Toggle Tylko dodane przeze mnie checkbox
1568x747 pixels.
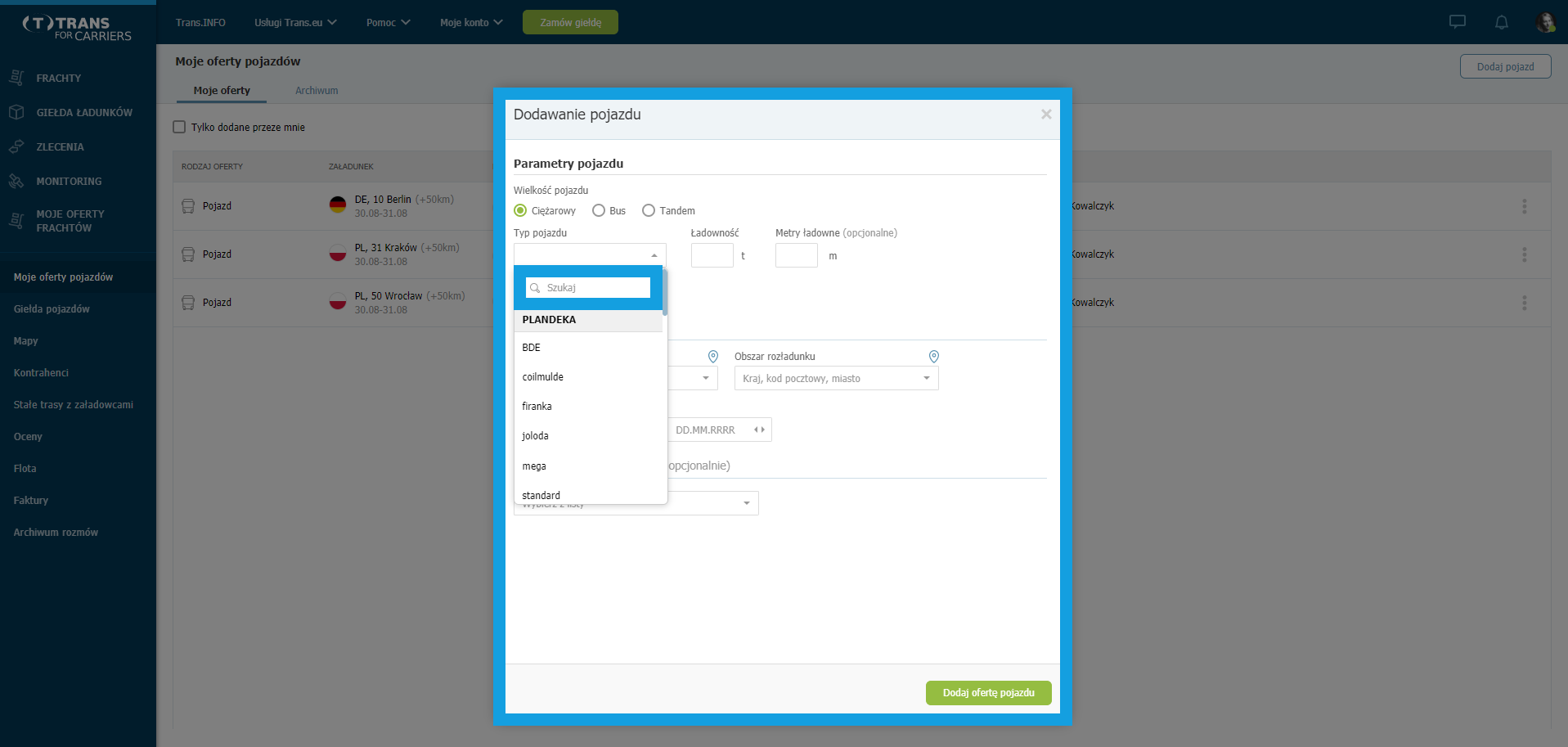coord(179,127)
